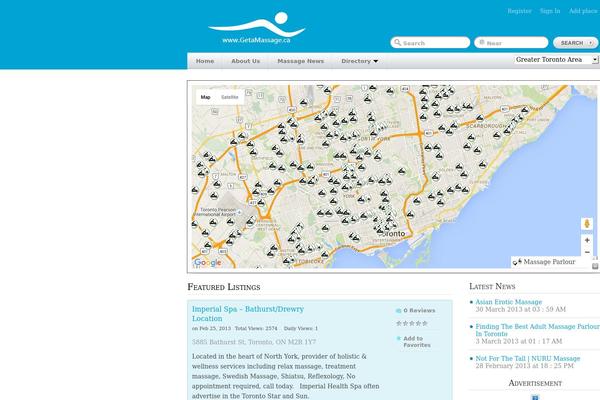Click the magnifier icon in Search field
Viewport: 600px width, 400px height.
[398, 42]
